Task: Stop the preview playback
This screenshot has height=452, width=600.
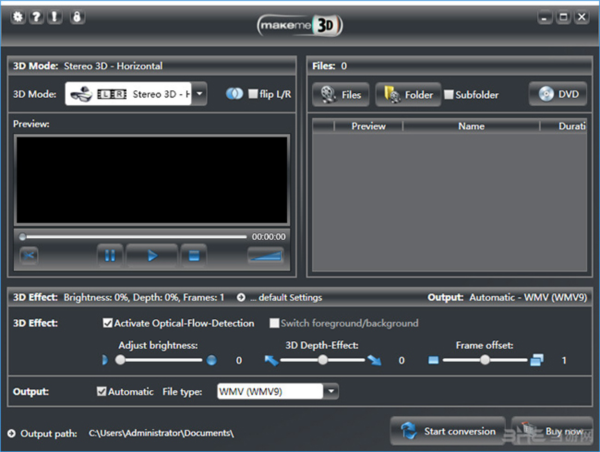Action: click(194, 255)
